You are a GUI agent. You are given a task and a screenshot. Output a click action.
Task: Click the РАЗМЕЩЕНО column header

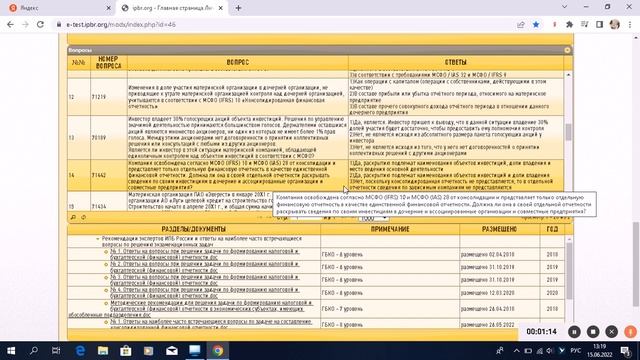[500, 229]
